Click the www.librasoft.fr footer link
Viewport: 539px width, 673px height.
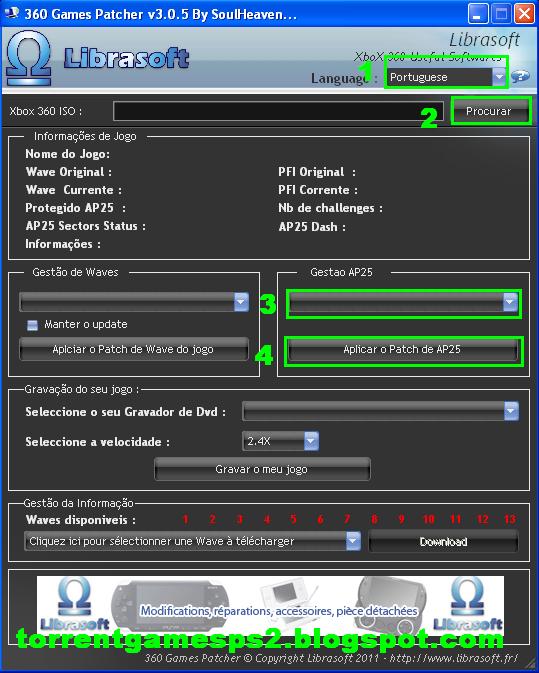[453, 658]
